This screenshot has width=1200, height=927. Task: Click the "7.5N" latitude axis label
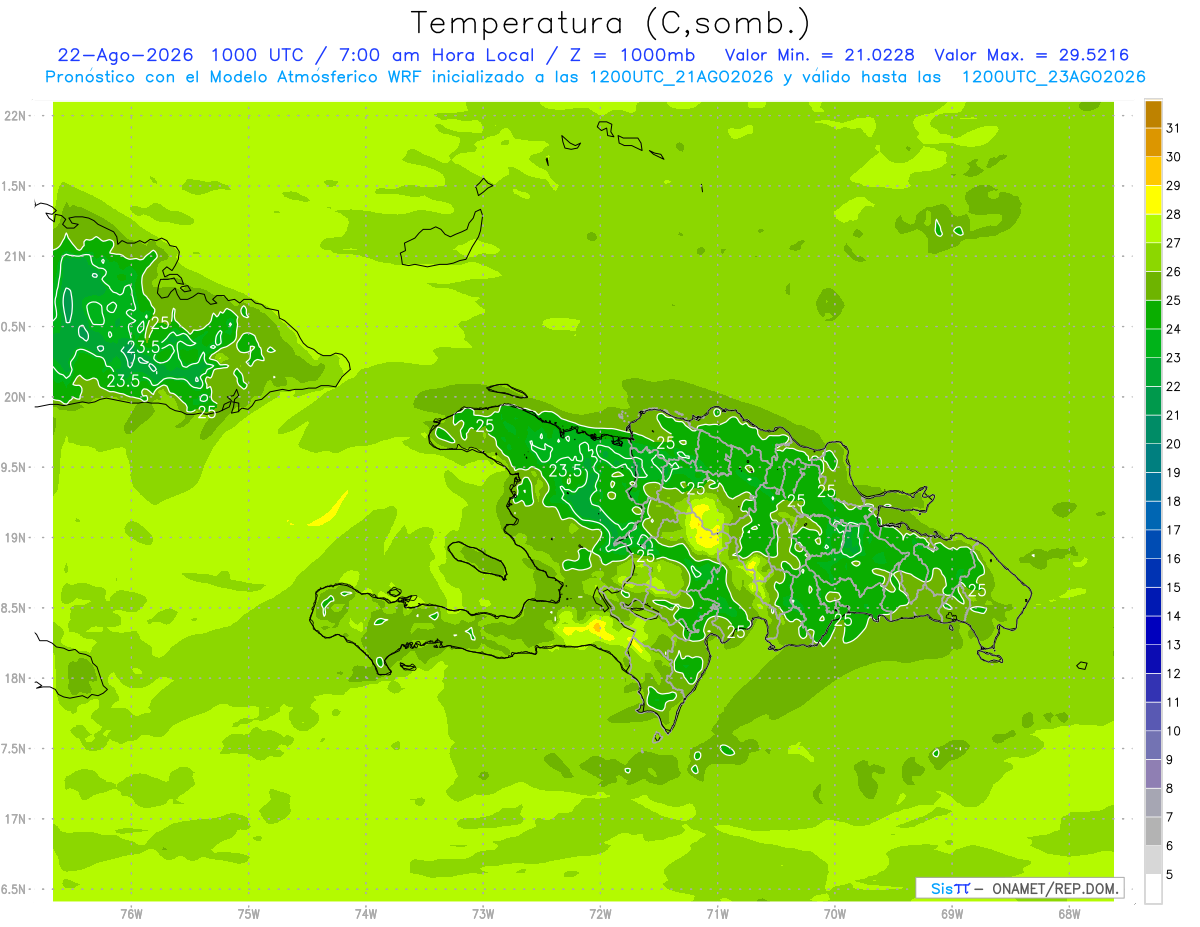[x=14, y=749]
